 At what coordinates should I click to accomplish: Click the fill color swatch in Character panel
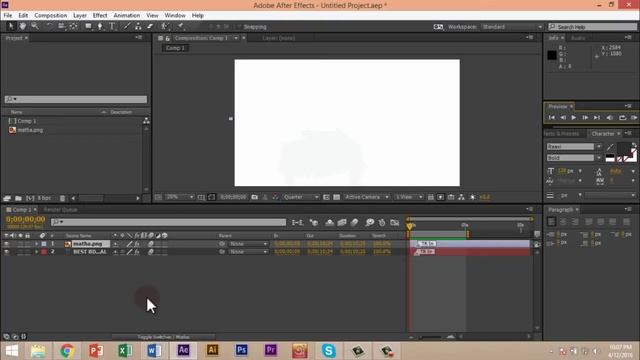[624, 148]
